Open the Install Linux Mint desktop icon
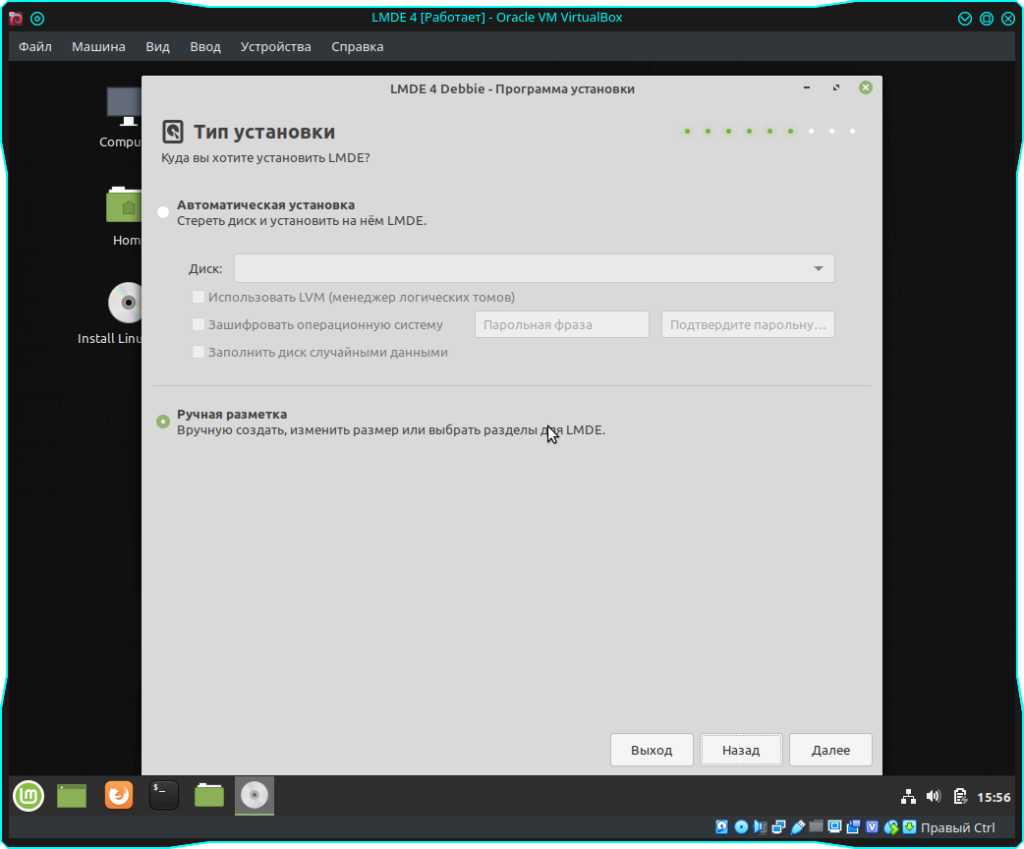 click(127, 305)
